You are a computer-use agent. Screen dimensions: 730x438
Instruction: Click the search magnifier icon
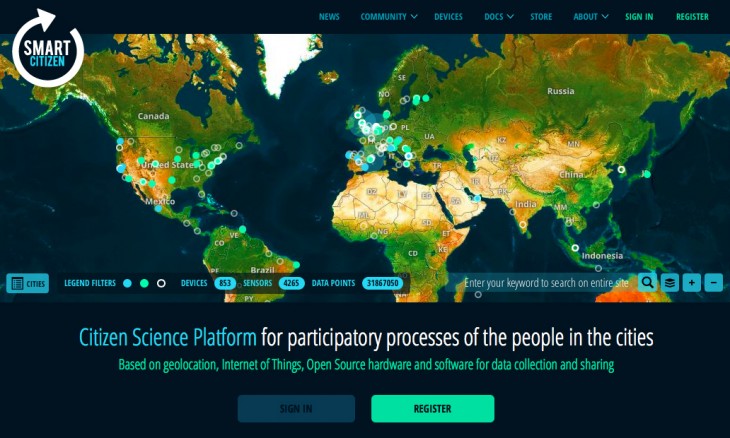648,283
